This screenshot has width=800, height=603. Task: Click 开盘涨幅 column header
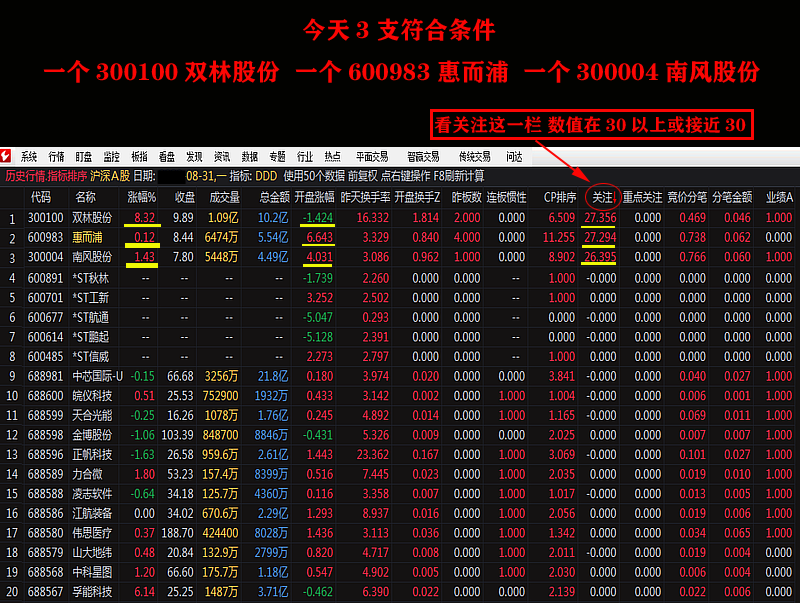point(313,197)
